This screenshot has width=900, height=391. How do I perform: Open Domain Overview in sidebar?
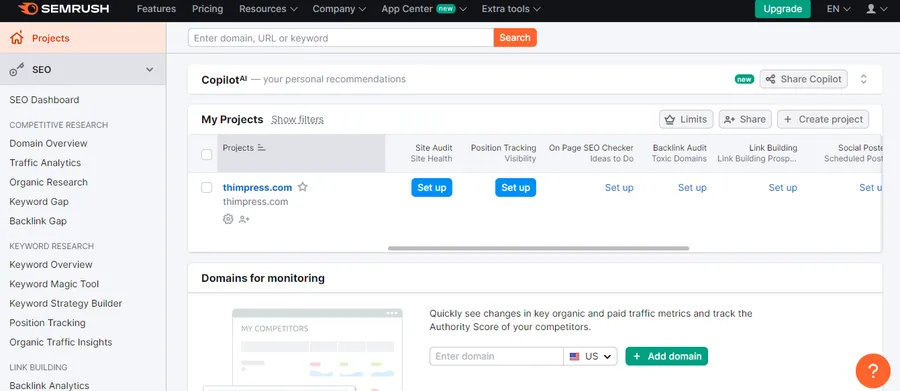click(48, 144)
